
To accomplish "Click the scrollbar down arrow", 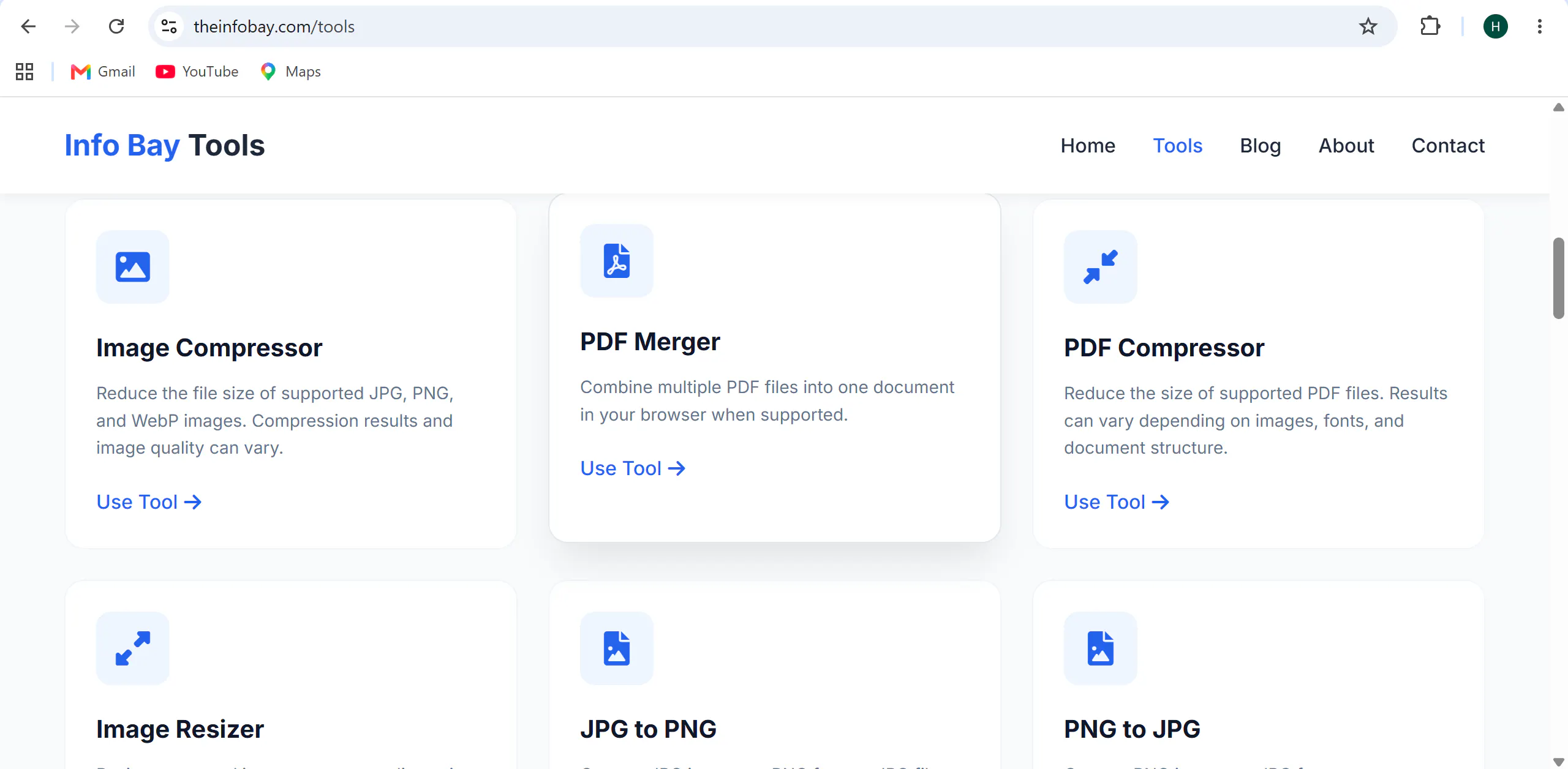I will point(1559,762).
